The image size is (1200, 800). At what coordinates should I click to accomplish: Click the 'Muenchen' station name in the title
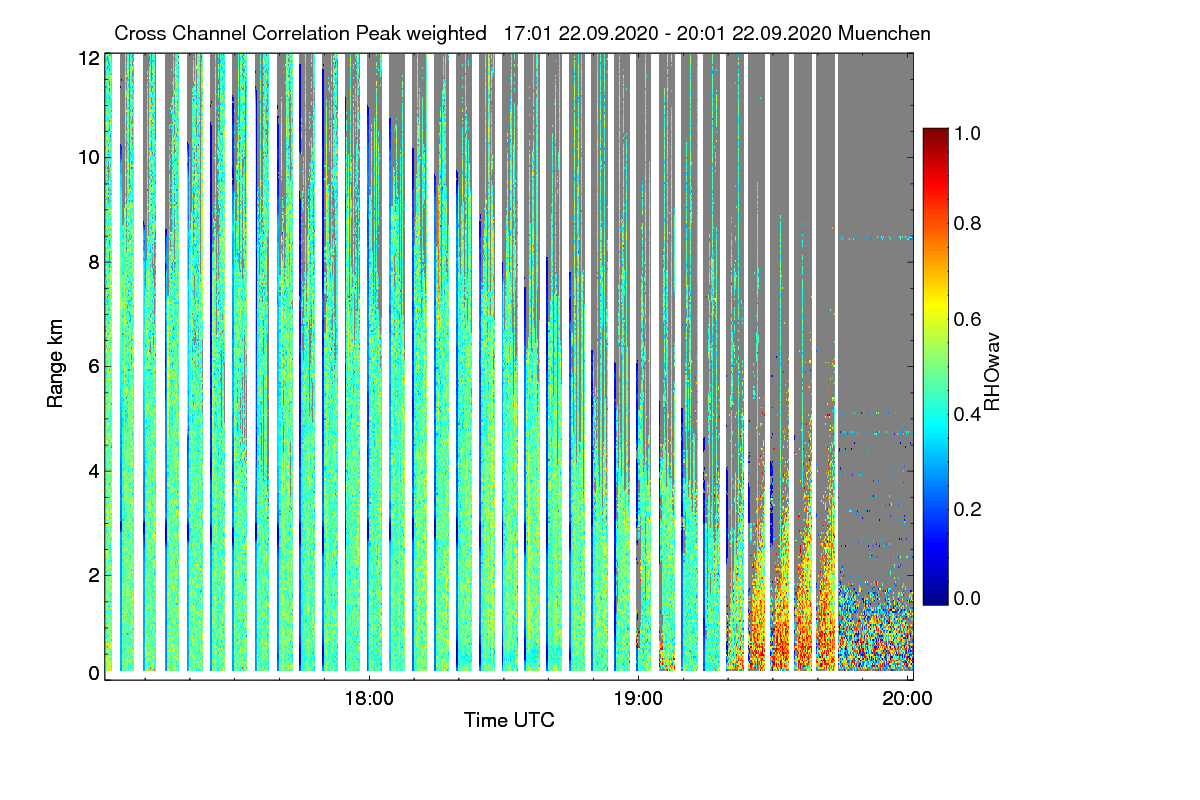(885, 33)
